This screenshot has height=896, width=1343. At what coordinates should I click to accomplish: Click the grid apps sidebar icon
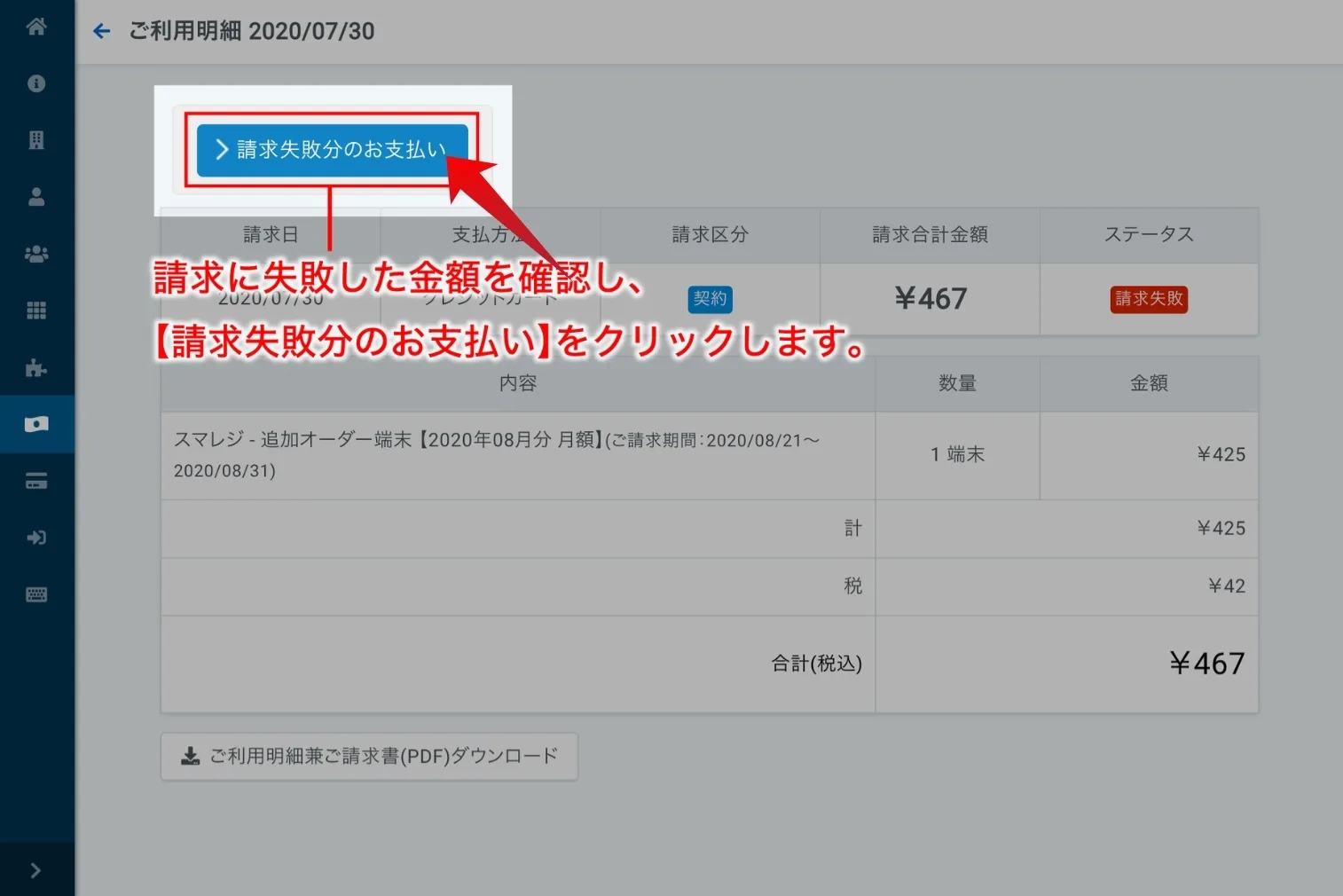pyautogui.click(x=36, y=310)
